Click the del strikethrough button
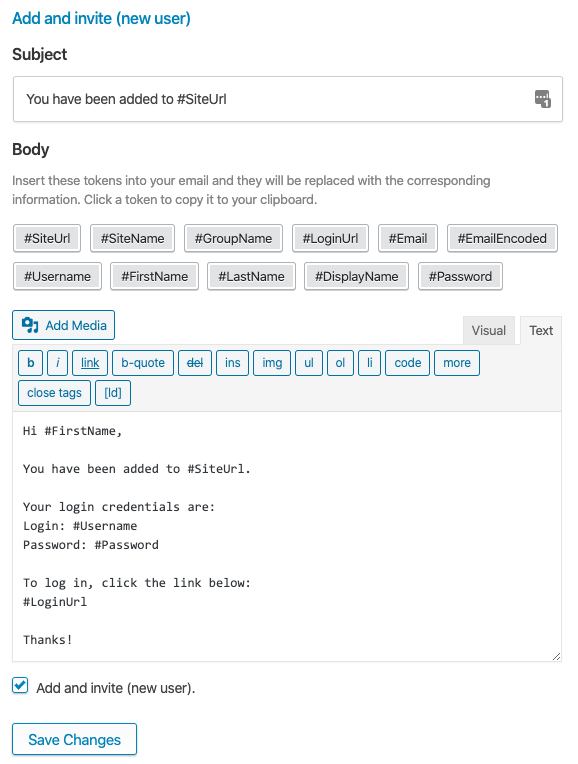The image size is (578, 764). click(x=195, y=363)
